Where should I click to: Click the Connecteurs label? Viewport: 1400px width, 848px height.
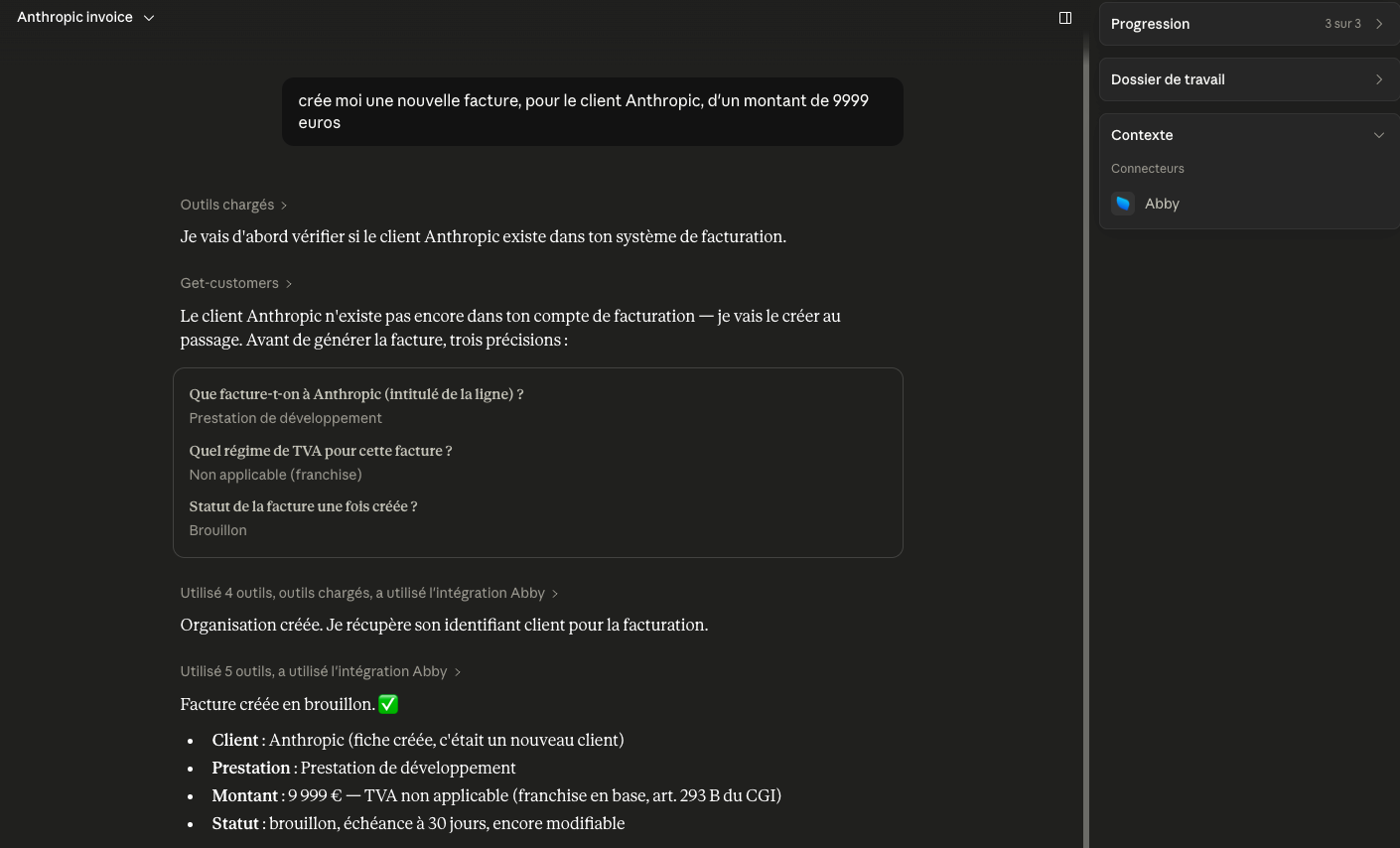(1147, 169)
